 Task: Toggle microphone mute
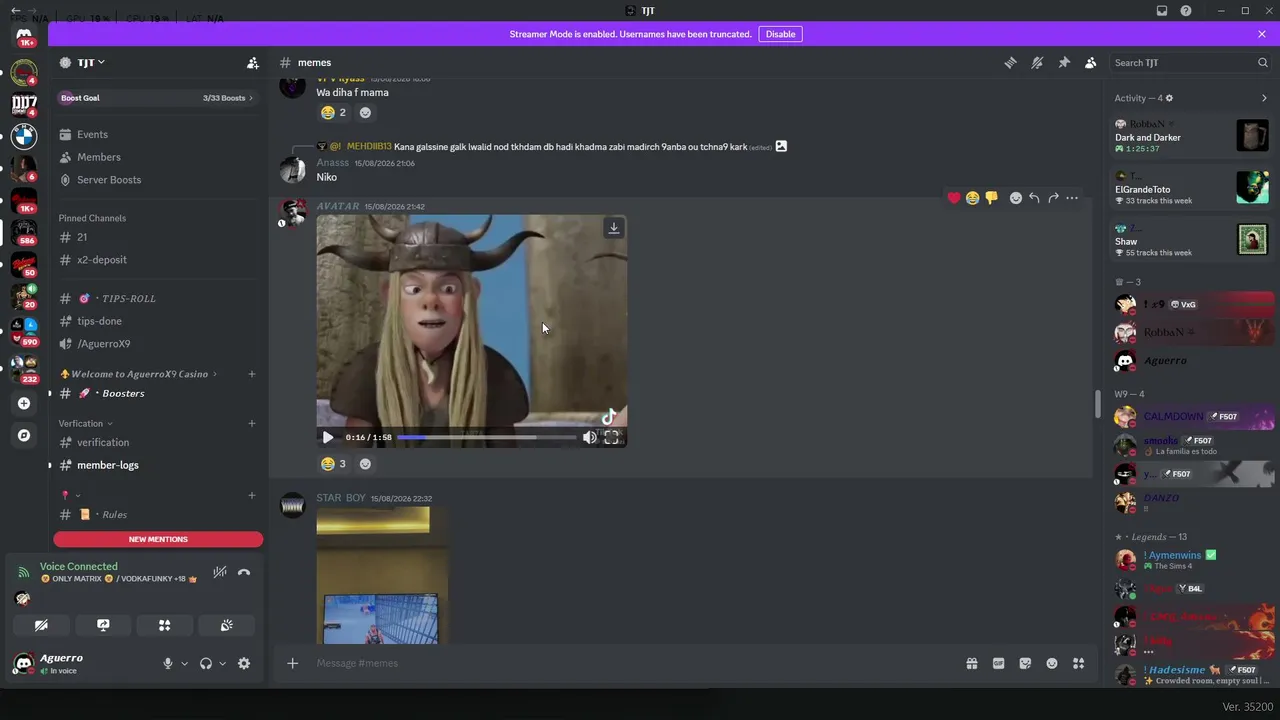pyautogui.click(x=168, y=663)
